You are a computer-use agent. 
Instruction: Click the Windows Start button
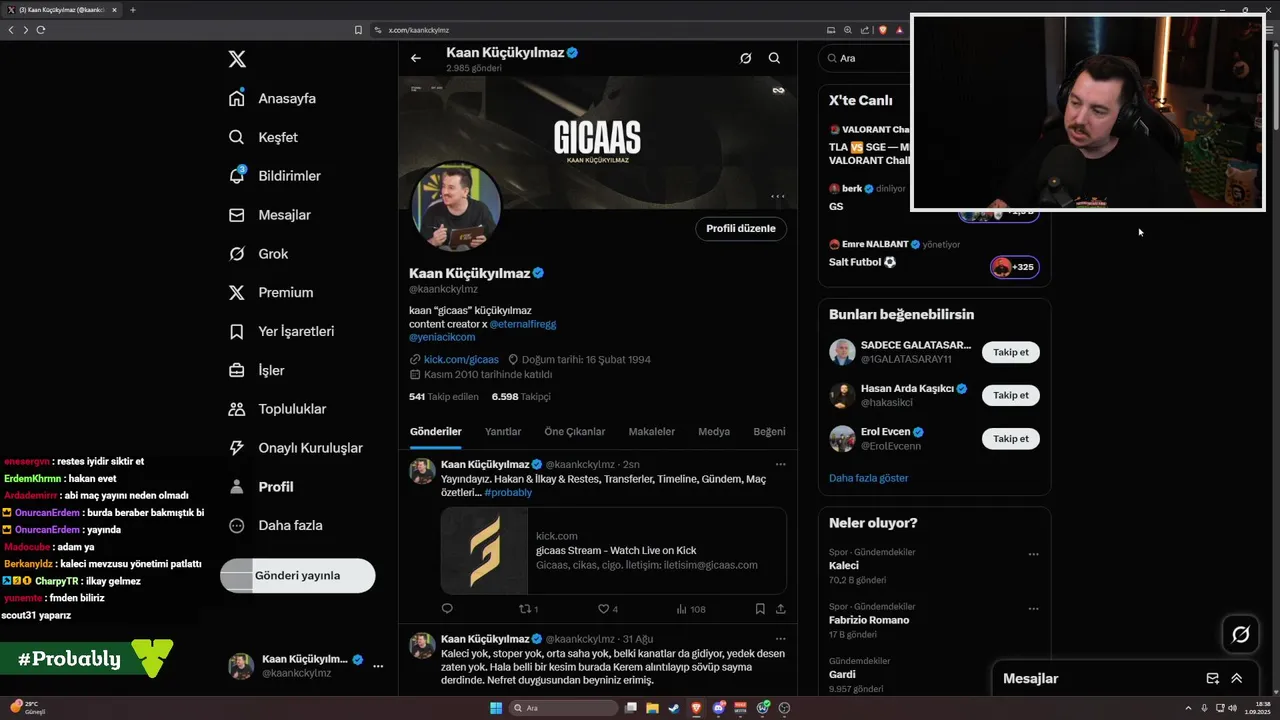click(496, 708)
